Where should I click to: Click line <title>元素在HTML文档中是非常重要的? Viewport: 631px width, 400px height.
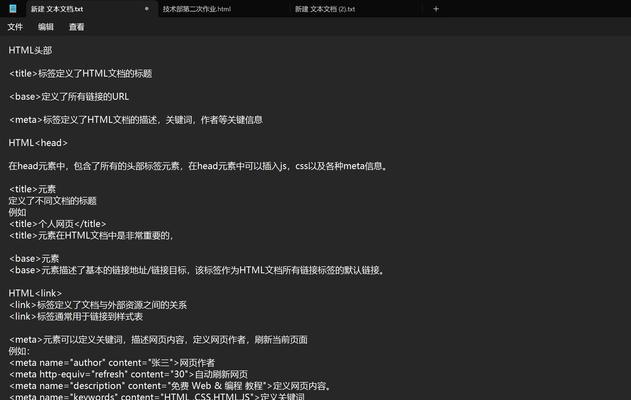[x=91, y=235]
